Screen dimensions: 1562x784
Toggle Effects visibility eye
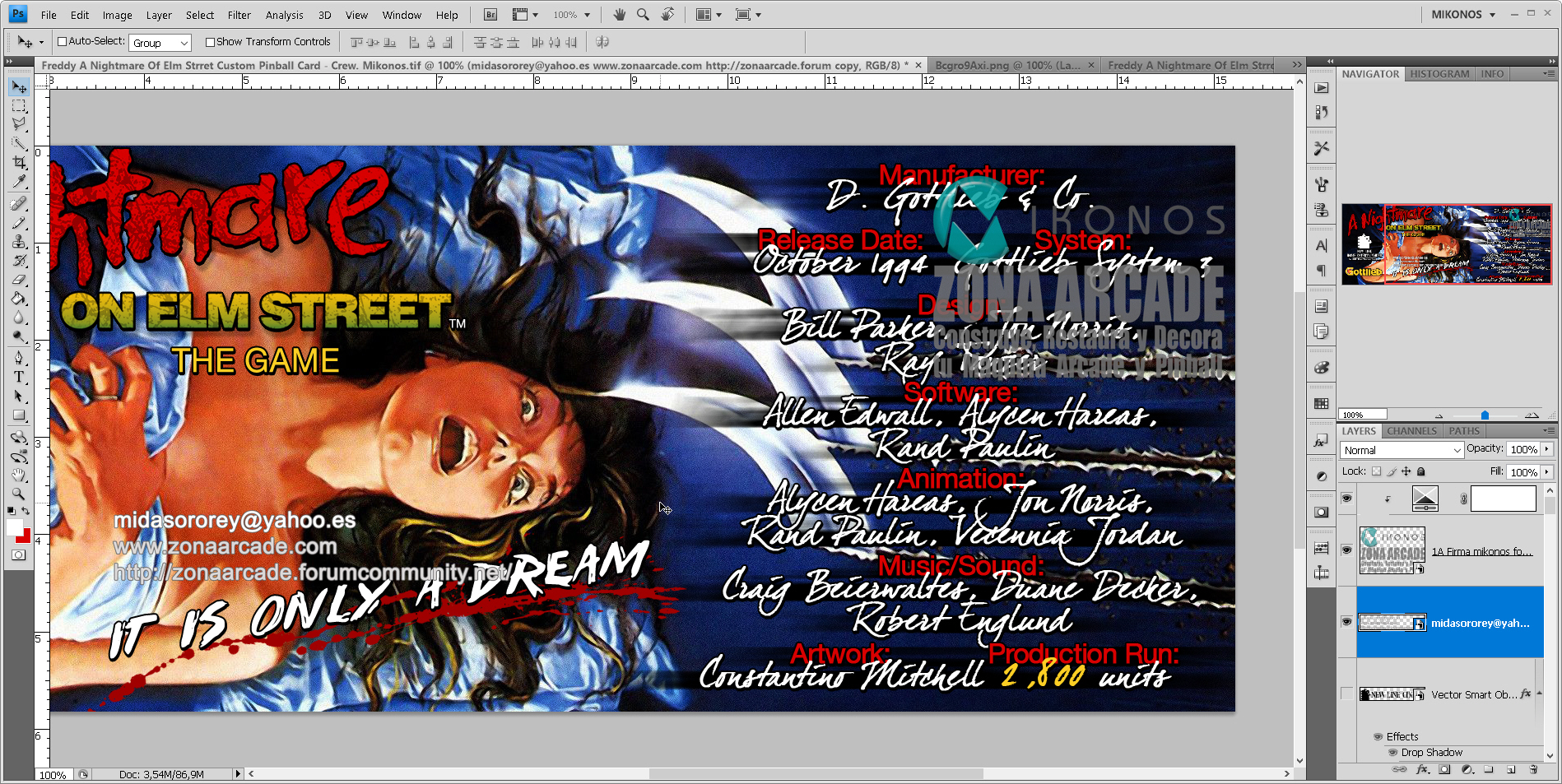[1378, 737]
